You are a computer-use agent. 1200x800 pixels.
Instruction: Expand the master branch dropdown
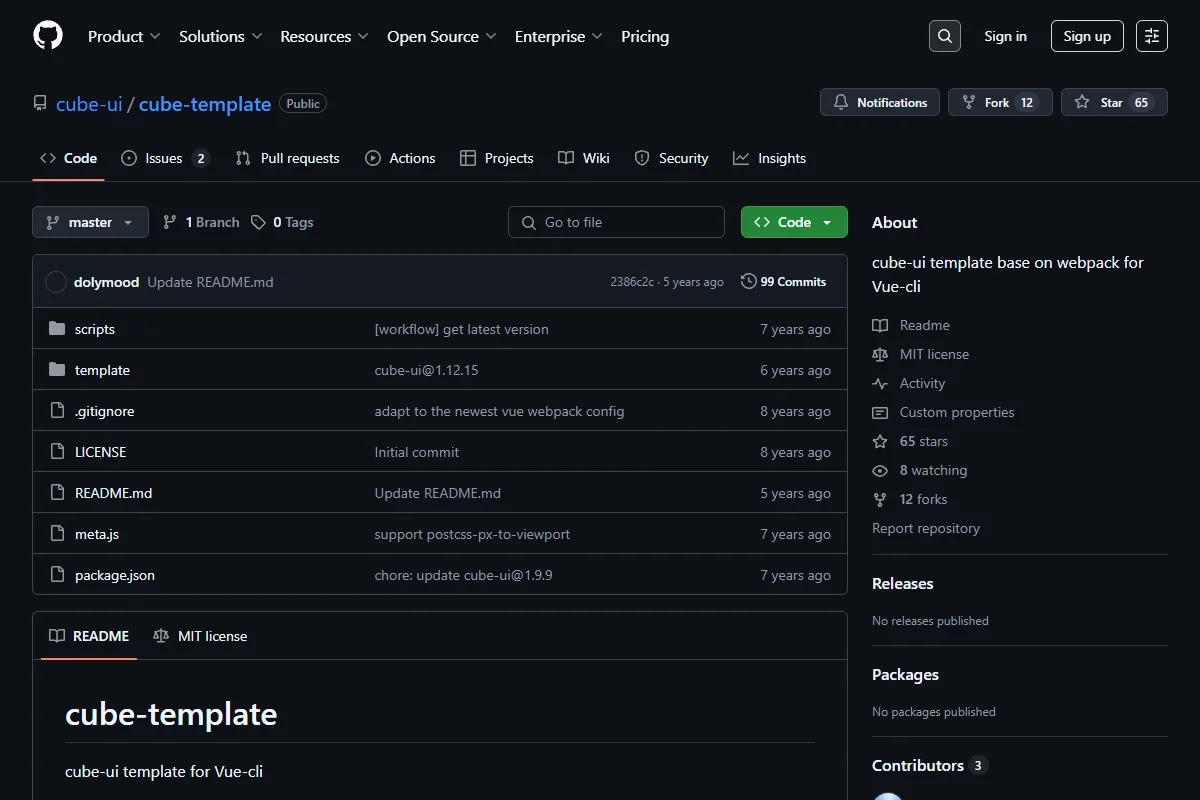90,222
